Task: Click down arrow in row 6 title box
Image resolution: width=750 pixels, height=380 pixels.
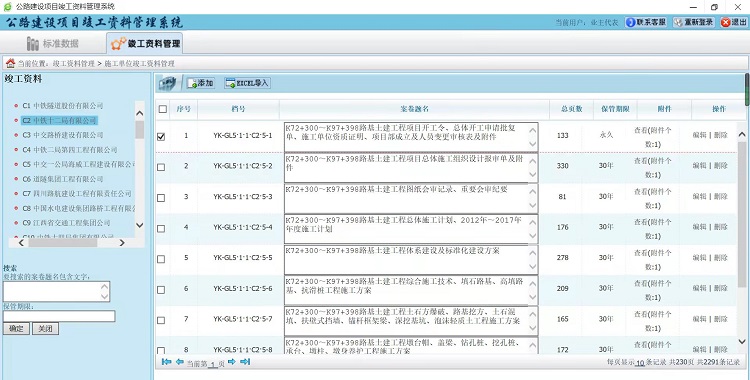Action: coord(533,298)
